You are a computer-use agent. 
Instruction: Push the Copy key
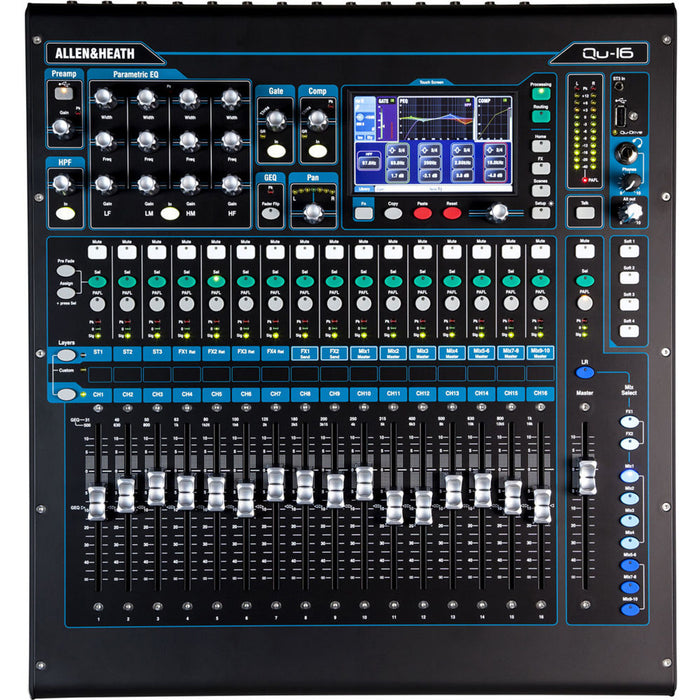pos(393,213)
